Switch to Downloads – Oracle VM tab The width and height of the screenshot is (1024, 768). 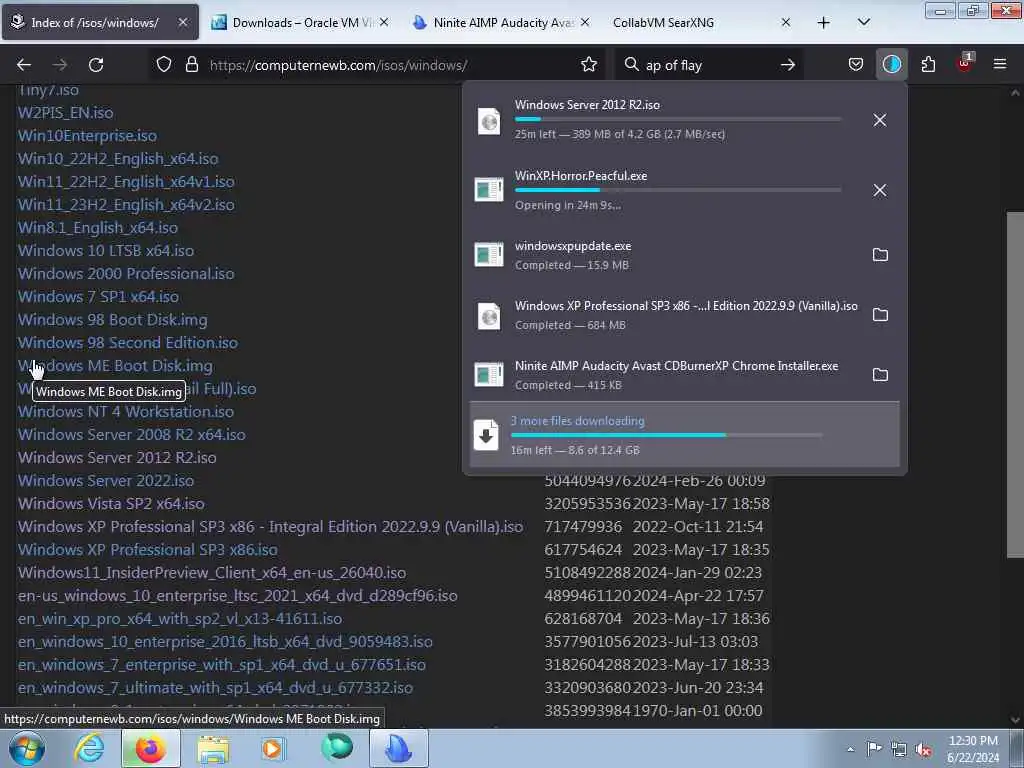pos(300,22)
